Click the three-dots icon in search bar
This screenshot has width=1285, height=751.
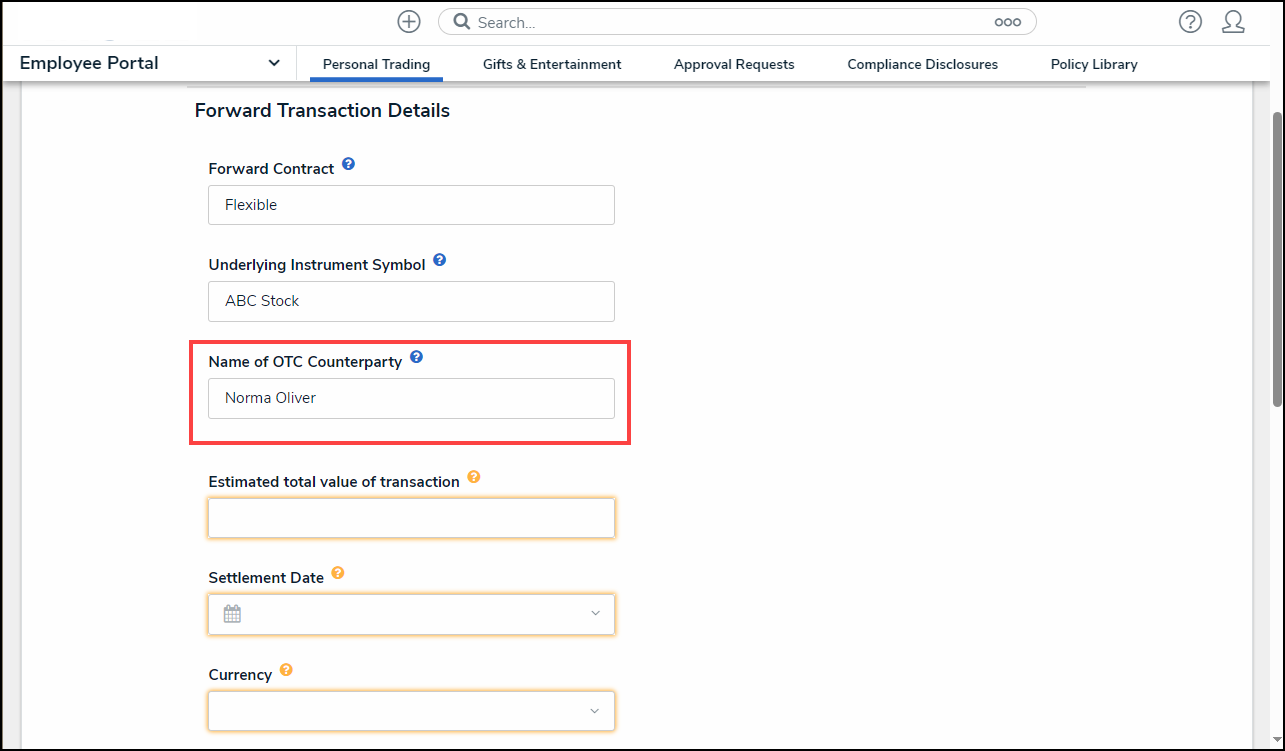click(x=1007, y=22)
